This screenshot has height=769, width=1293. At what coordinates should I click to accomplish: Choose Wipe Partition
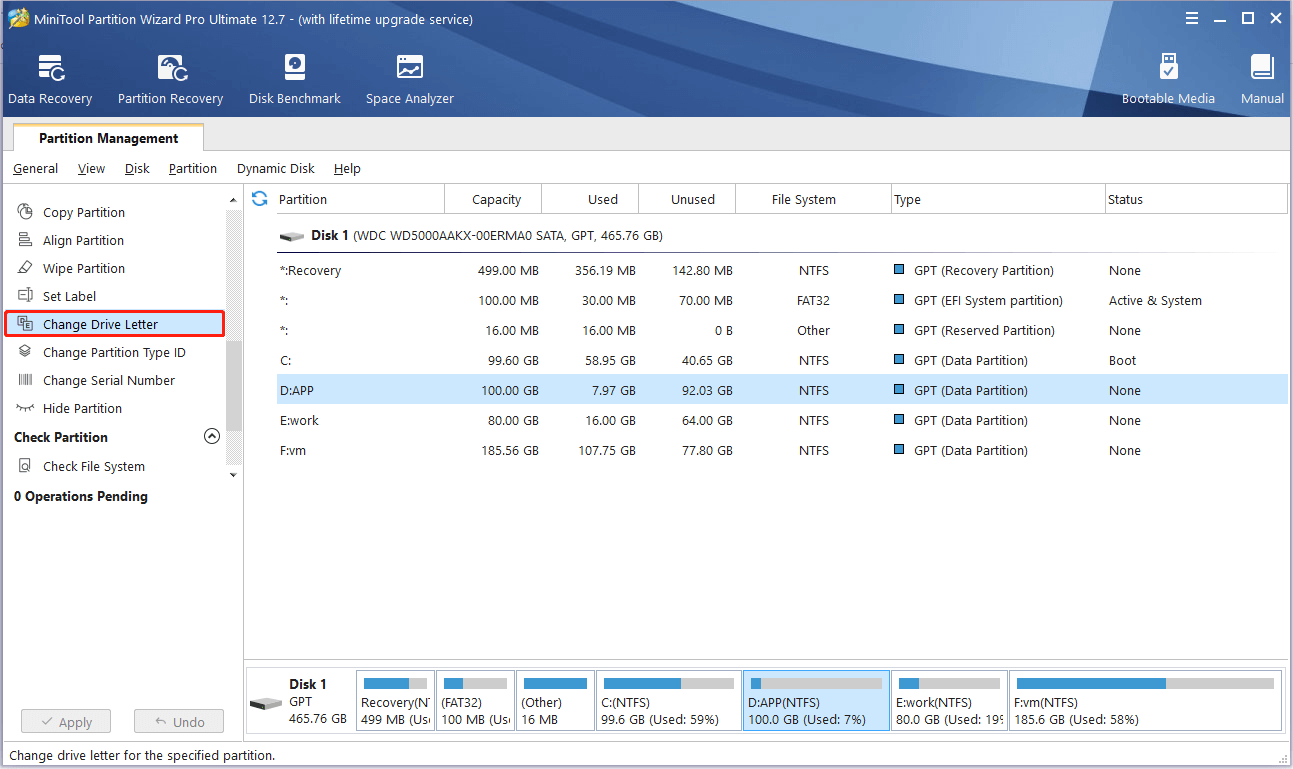83,268
